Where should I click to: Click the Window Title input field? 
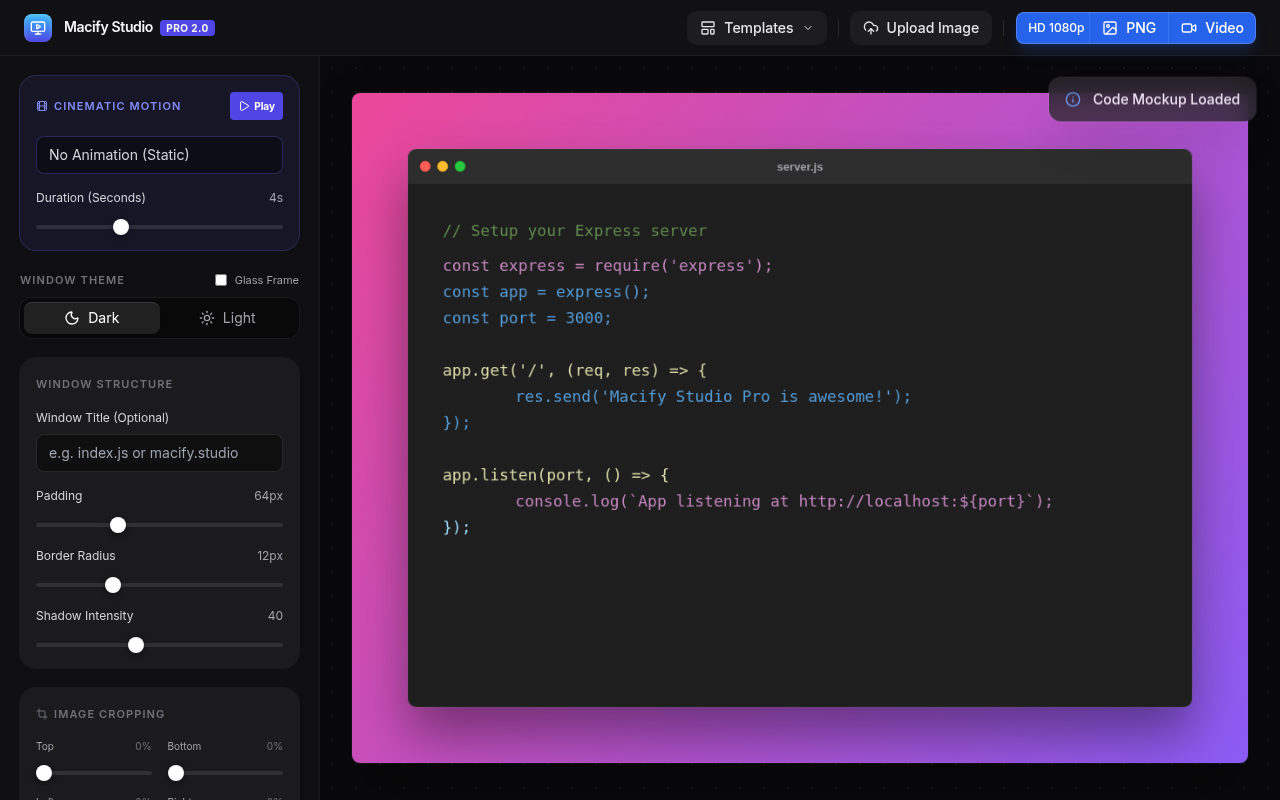pyautogui.click(x=159, y=453)
